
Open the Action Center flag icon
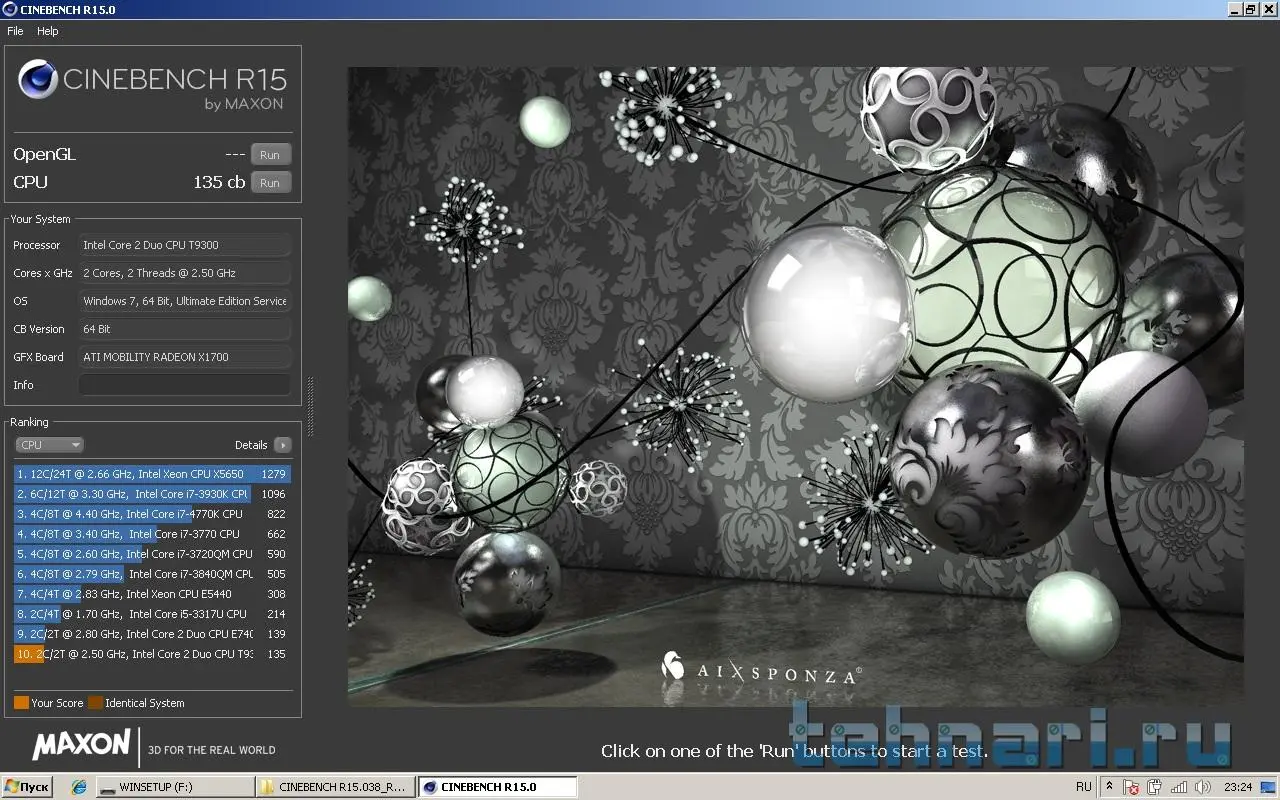tap(1132, 787)
